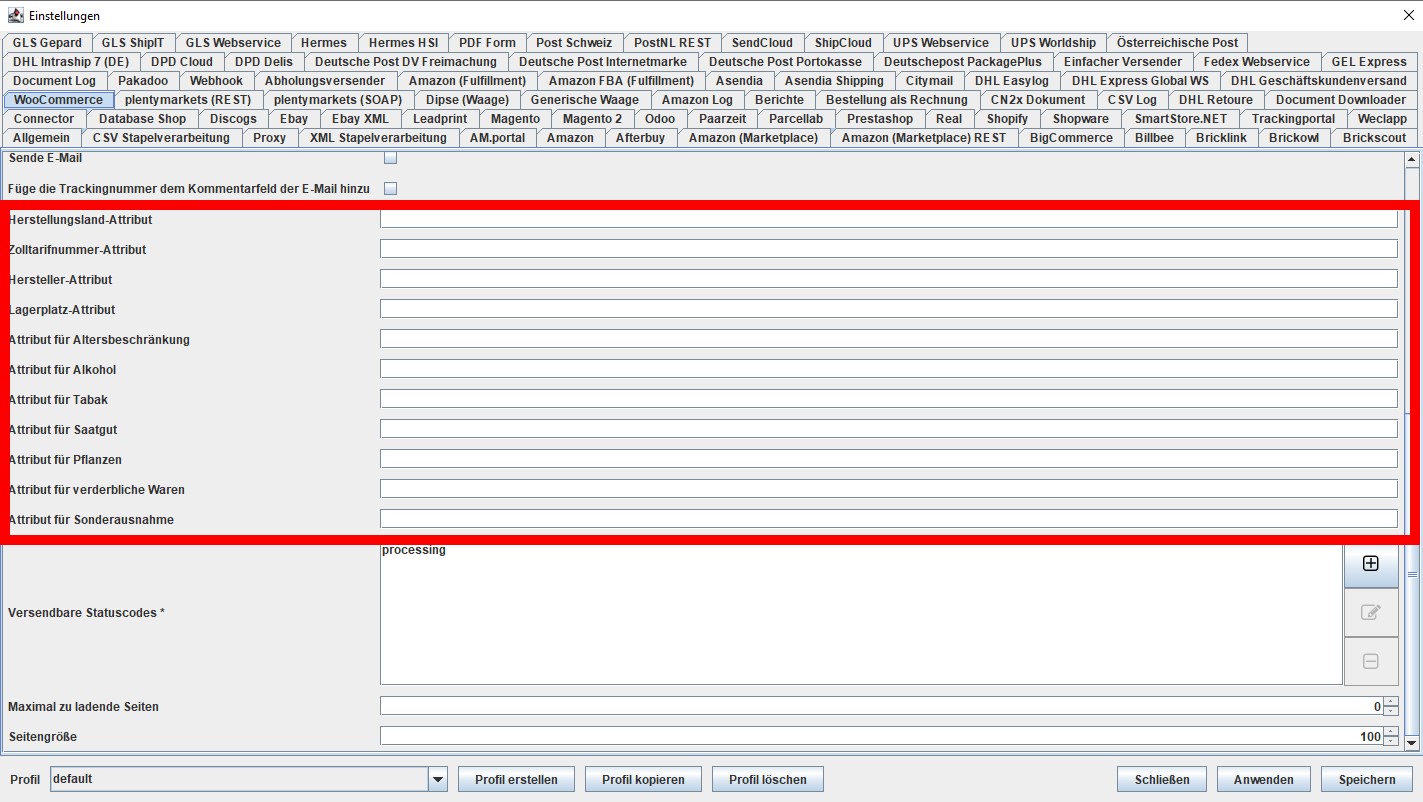Image resolution: width=1423 pixels, height=802 pixels.
Task: Open the Brickscout tab
Action: pyautogui.click(x=1374, y=138)
